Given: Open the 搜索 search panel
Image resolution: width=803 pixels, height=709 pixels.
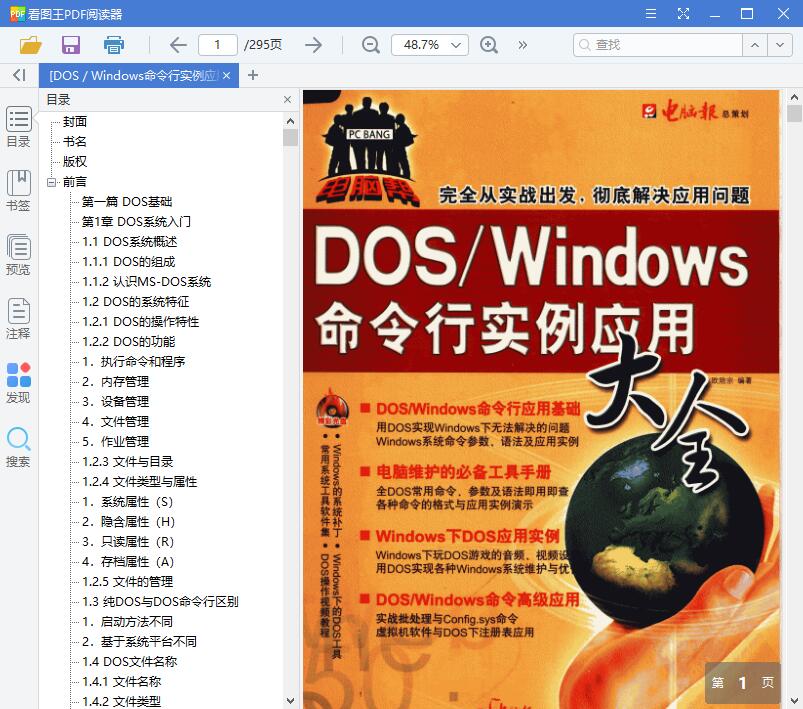Looking at the screenshot, I should (18, 447).
